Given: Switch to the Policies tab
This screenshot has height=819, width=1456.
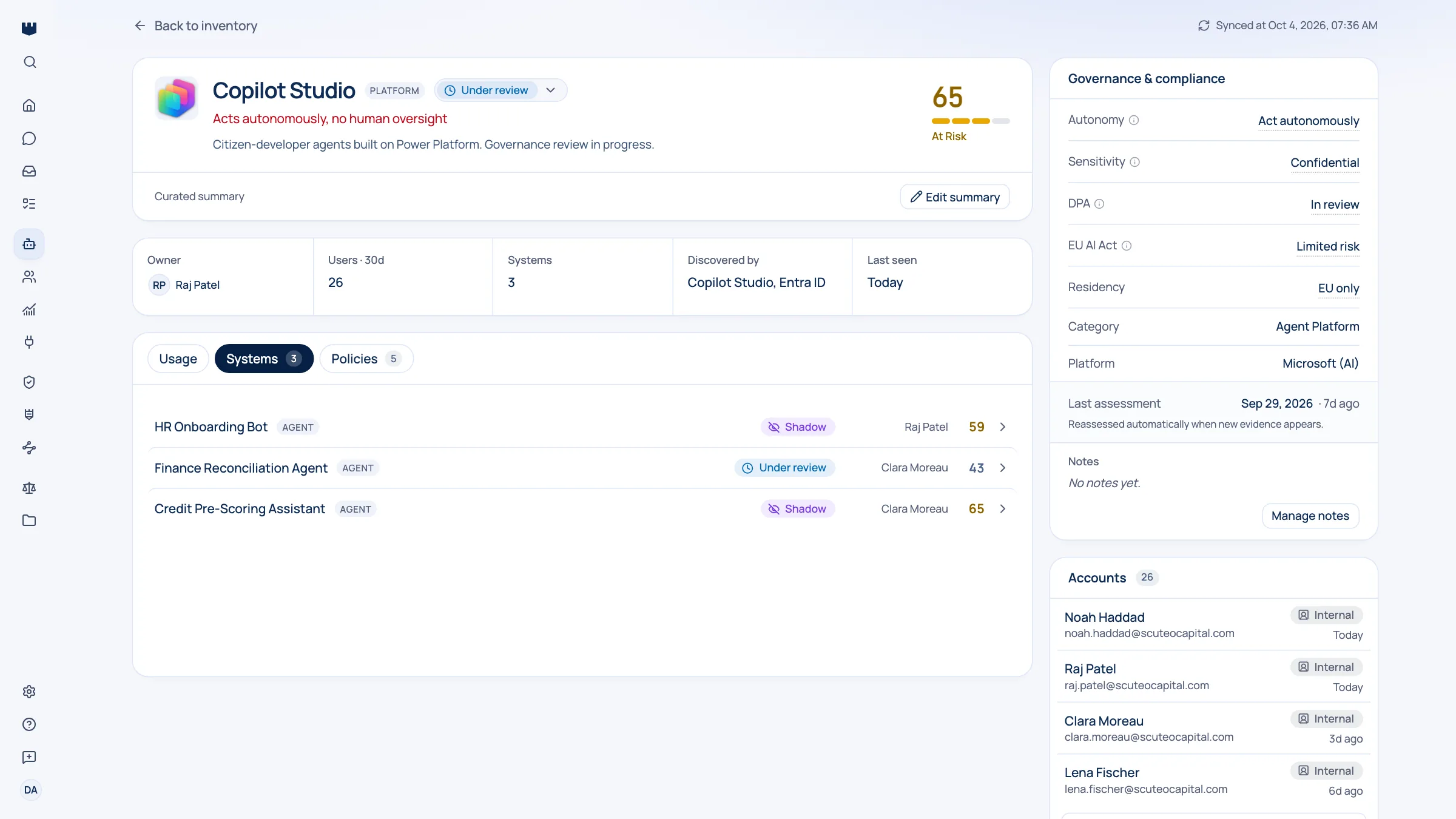Looking at the screenshot, I should point(366,359).
